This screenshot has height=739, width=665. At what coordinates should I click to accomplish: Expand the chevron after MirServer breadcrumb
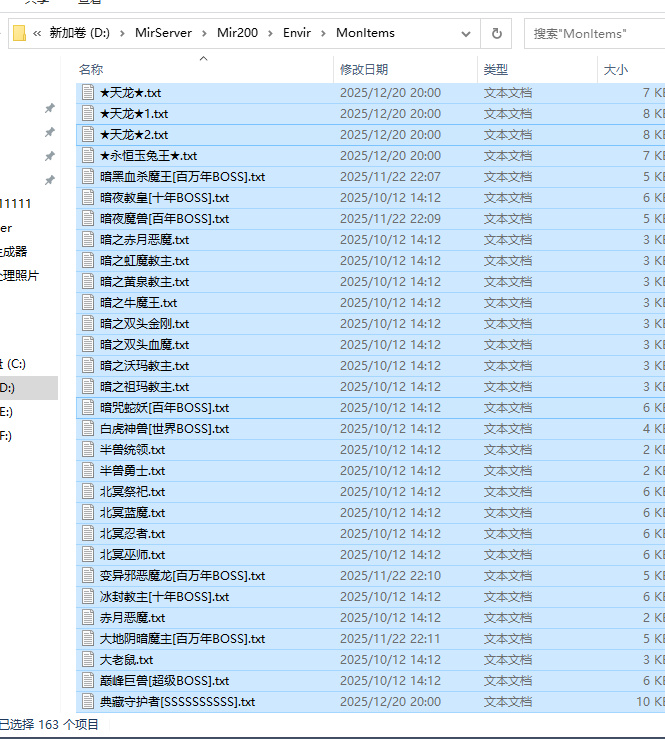204,33
